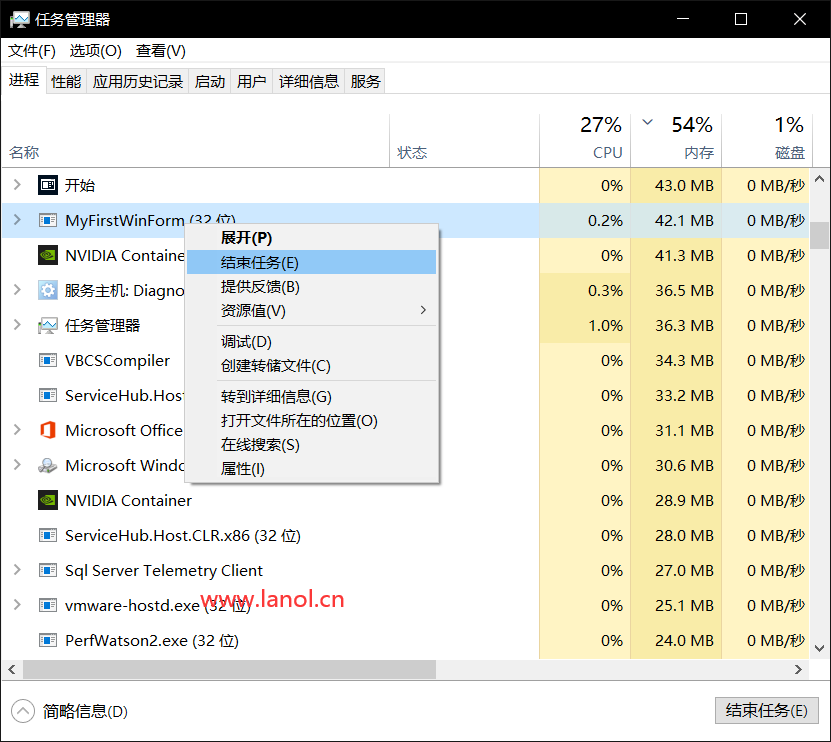Click the vertical scrollbar up arrow

click(x=819, y=179)
